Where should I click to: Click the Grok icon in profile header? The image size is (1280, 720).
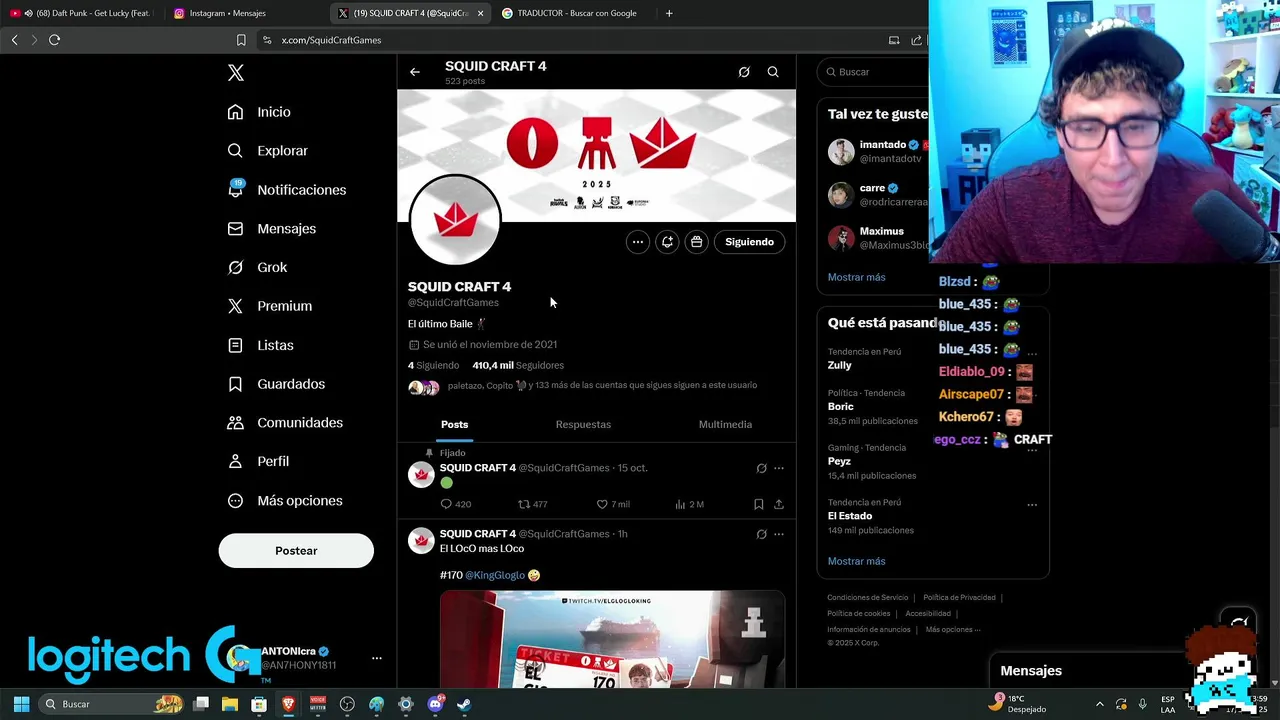744,72
